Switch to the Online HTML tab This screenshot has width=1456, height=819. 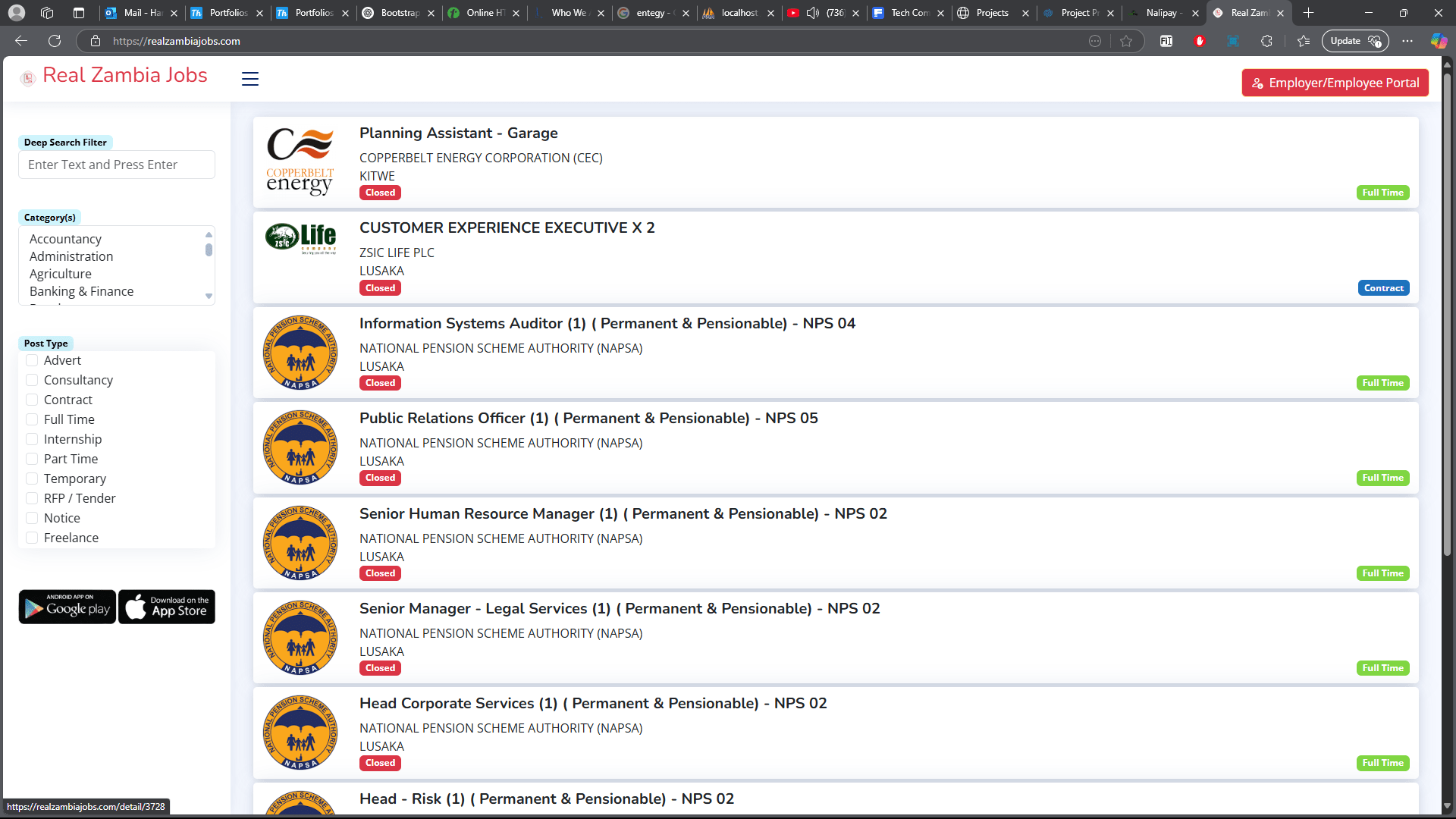tap(484, 13)
